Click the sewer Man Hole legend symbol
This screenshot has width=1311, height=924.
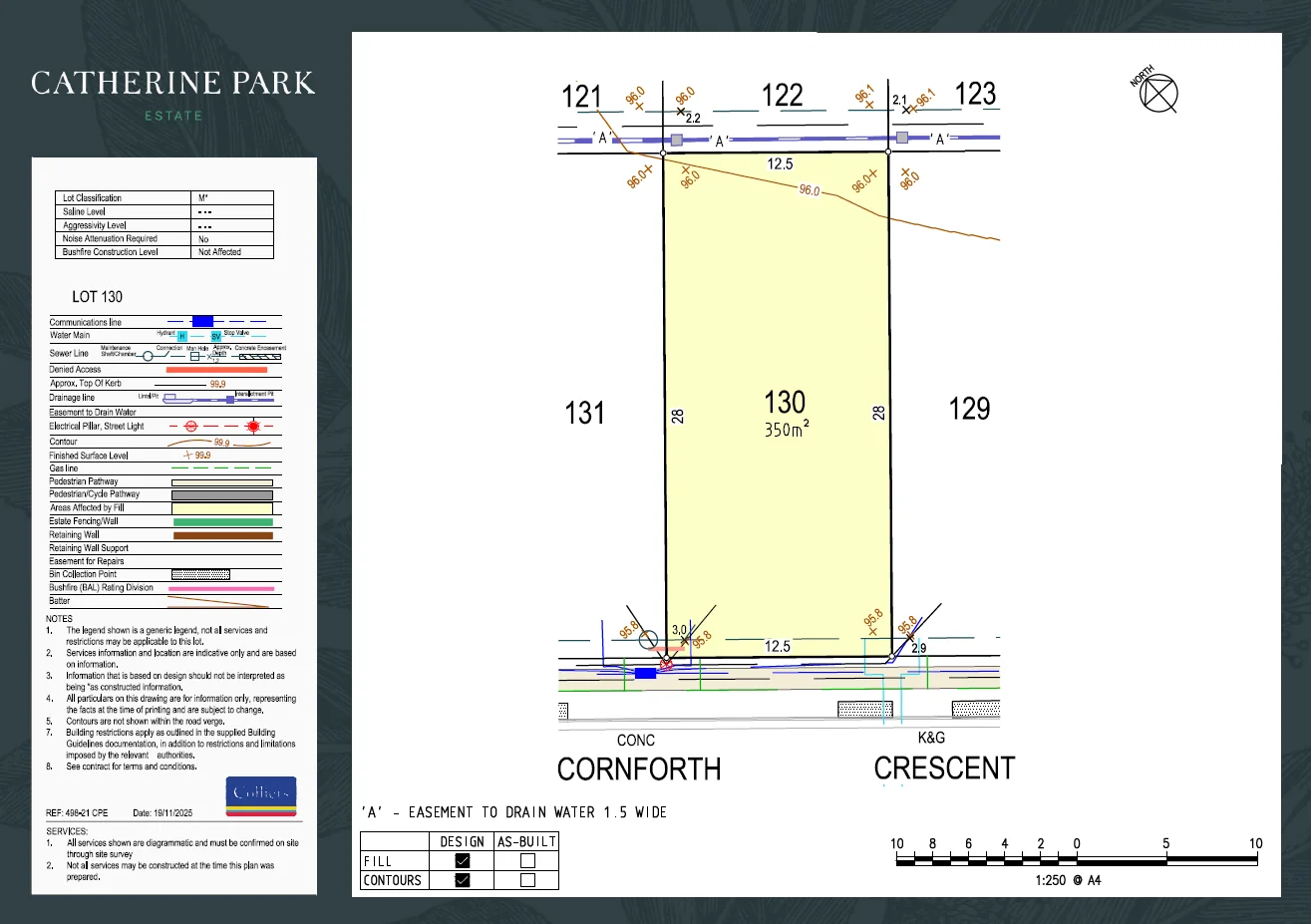pos(195,356)
